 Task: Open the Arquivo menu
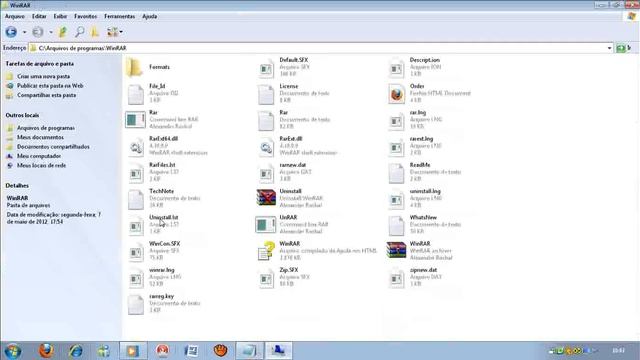click(15, 16)
